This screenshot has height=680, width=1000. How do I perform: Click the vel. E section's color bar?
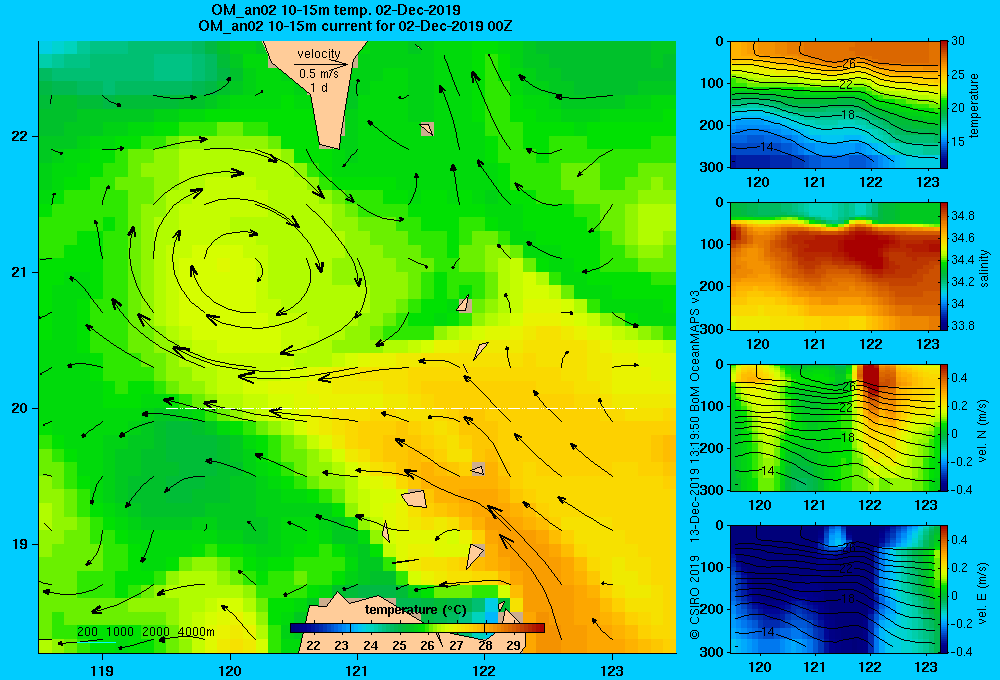tap(944, 589)
